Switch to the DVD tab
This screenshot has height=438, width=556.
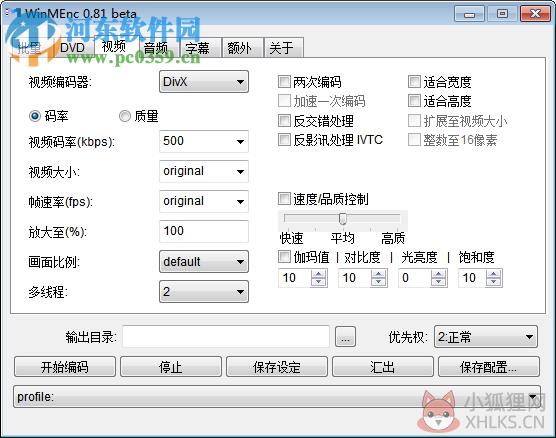point(73,48)
